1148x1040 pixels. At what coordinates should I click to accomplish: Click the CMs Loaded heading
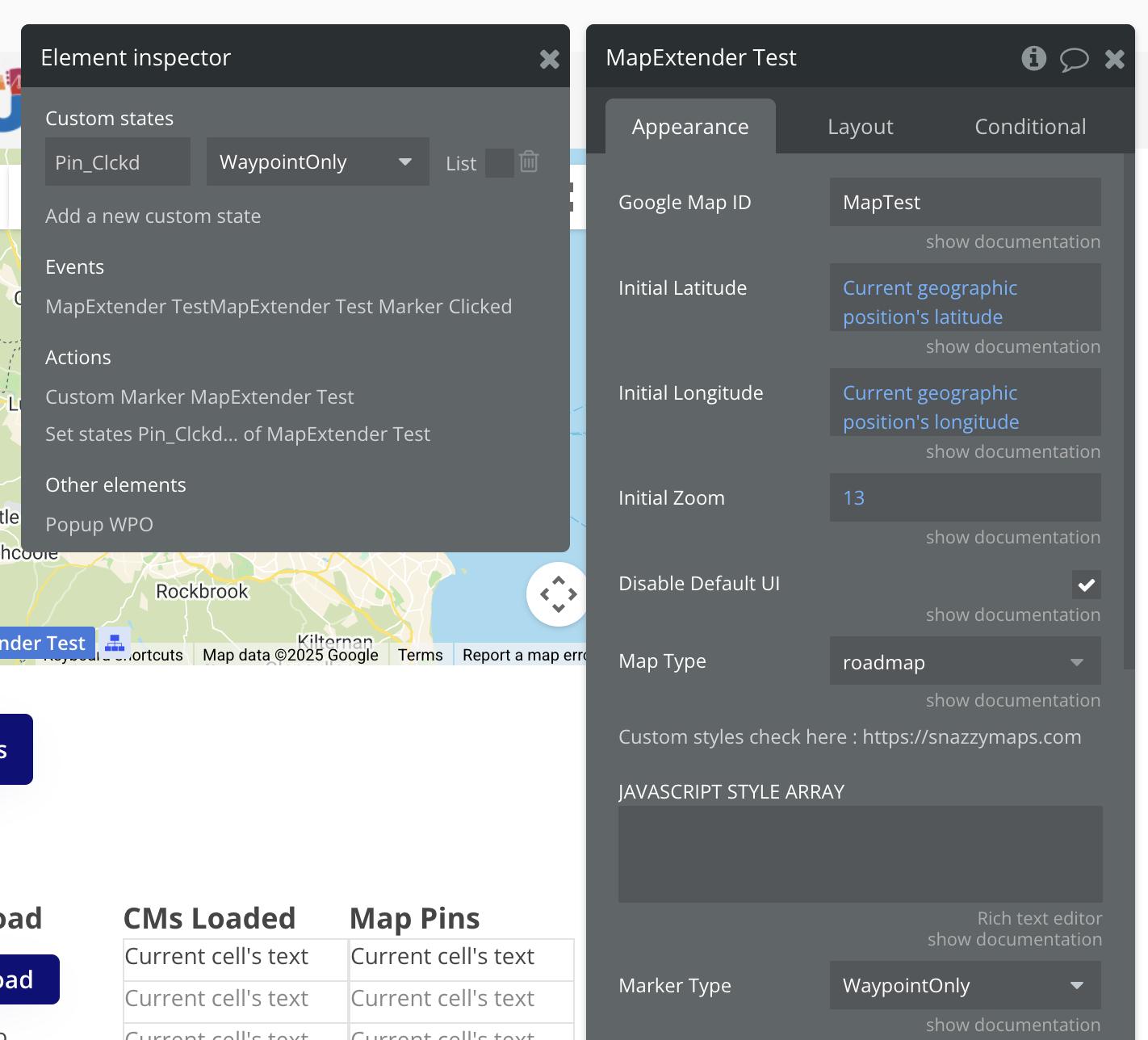(209, 918)
